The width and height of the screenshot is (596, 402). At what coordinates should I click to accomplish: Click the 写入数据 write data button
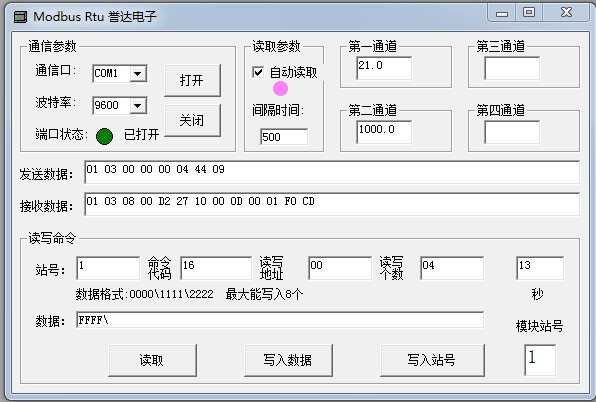[288, 360]
